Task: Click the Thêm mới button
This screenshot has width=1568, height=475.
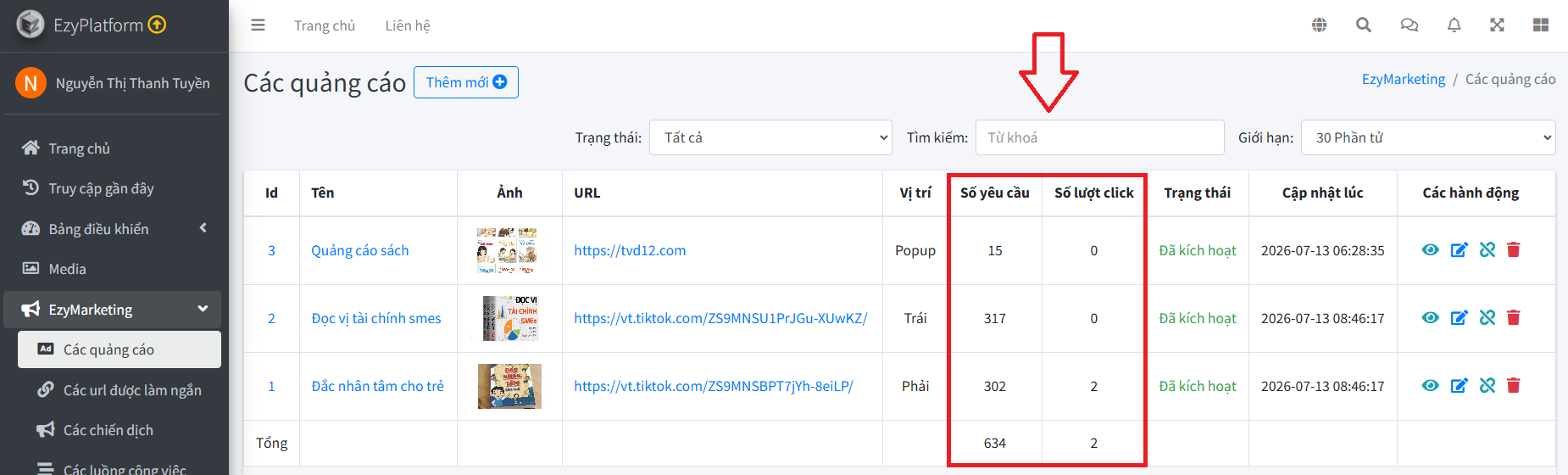Action: click(x=466, y=82)
